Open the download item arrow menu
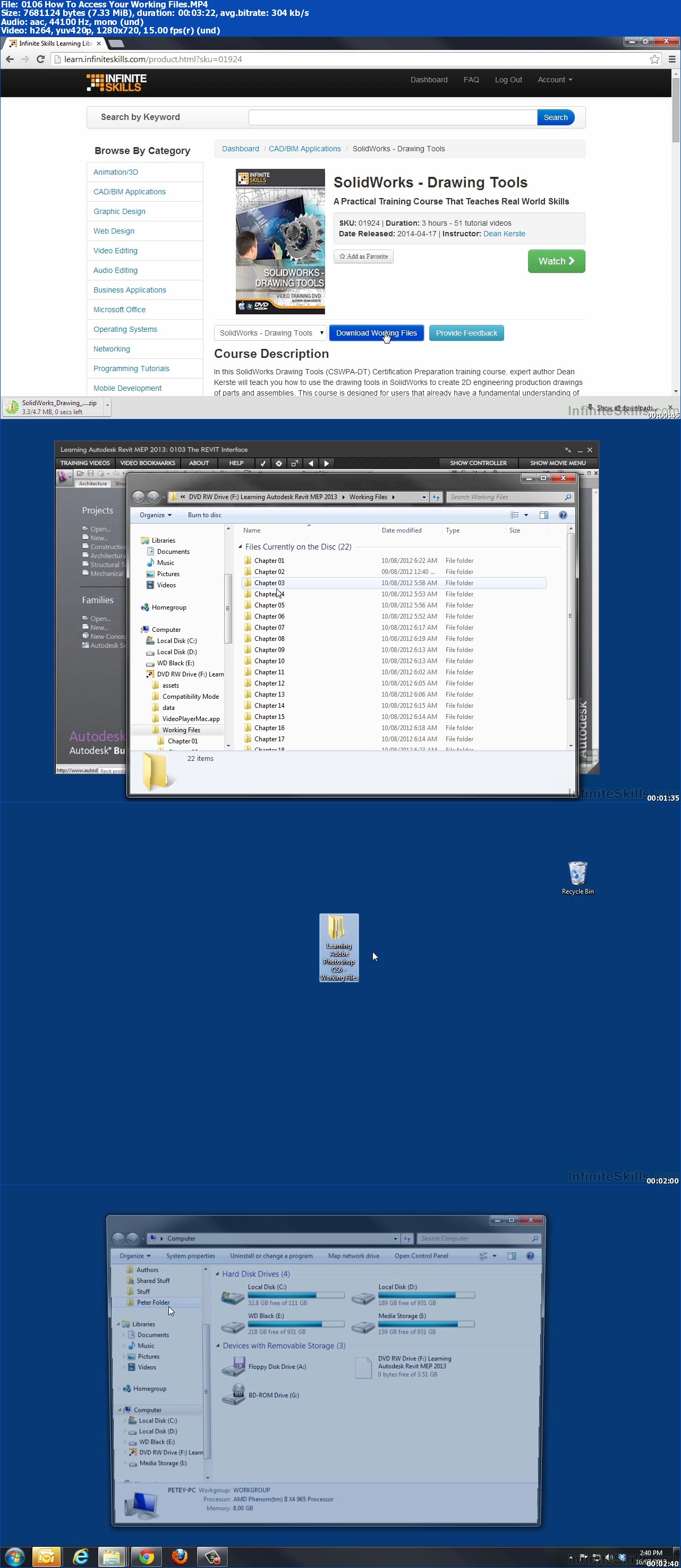The image size is (681, 1568). point(107,407)
